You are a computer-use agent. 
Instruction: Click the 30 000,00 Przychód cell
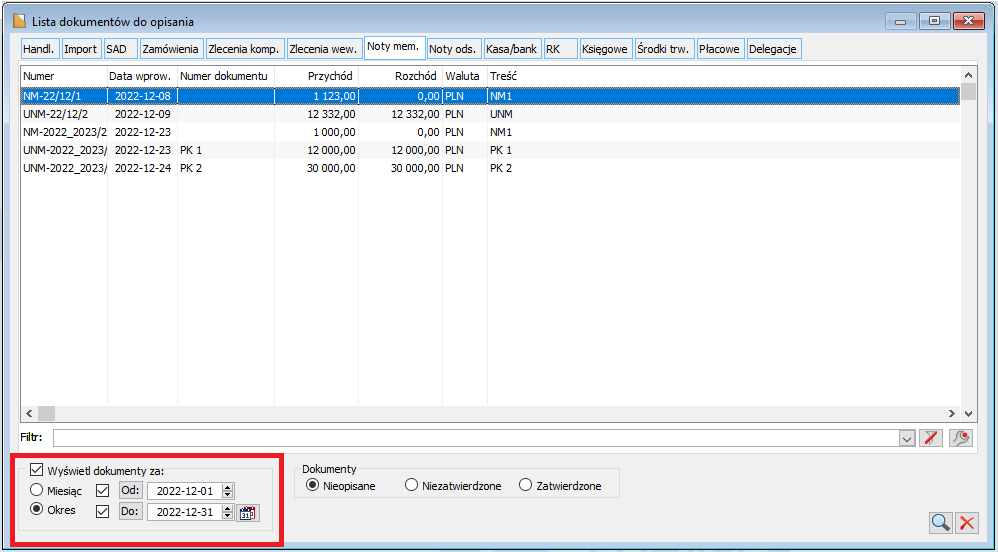[x=316, y=168]
